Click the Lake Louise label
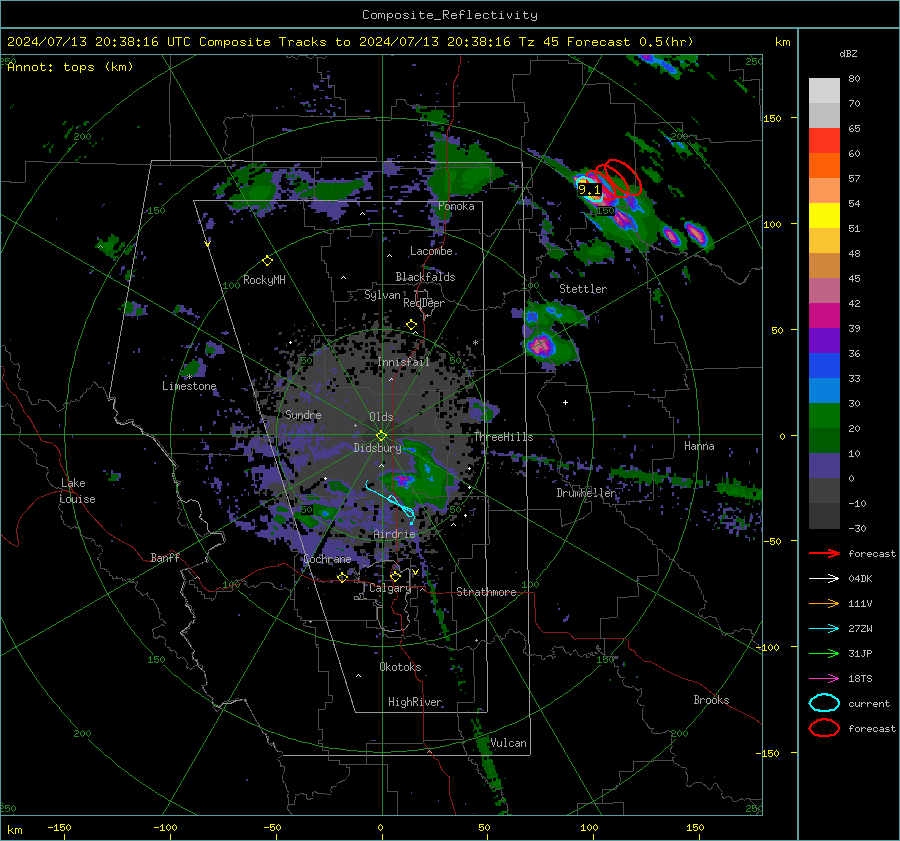 click(77, 491)
